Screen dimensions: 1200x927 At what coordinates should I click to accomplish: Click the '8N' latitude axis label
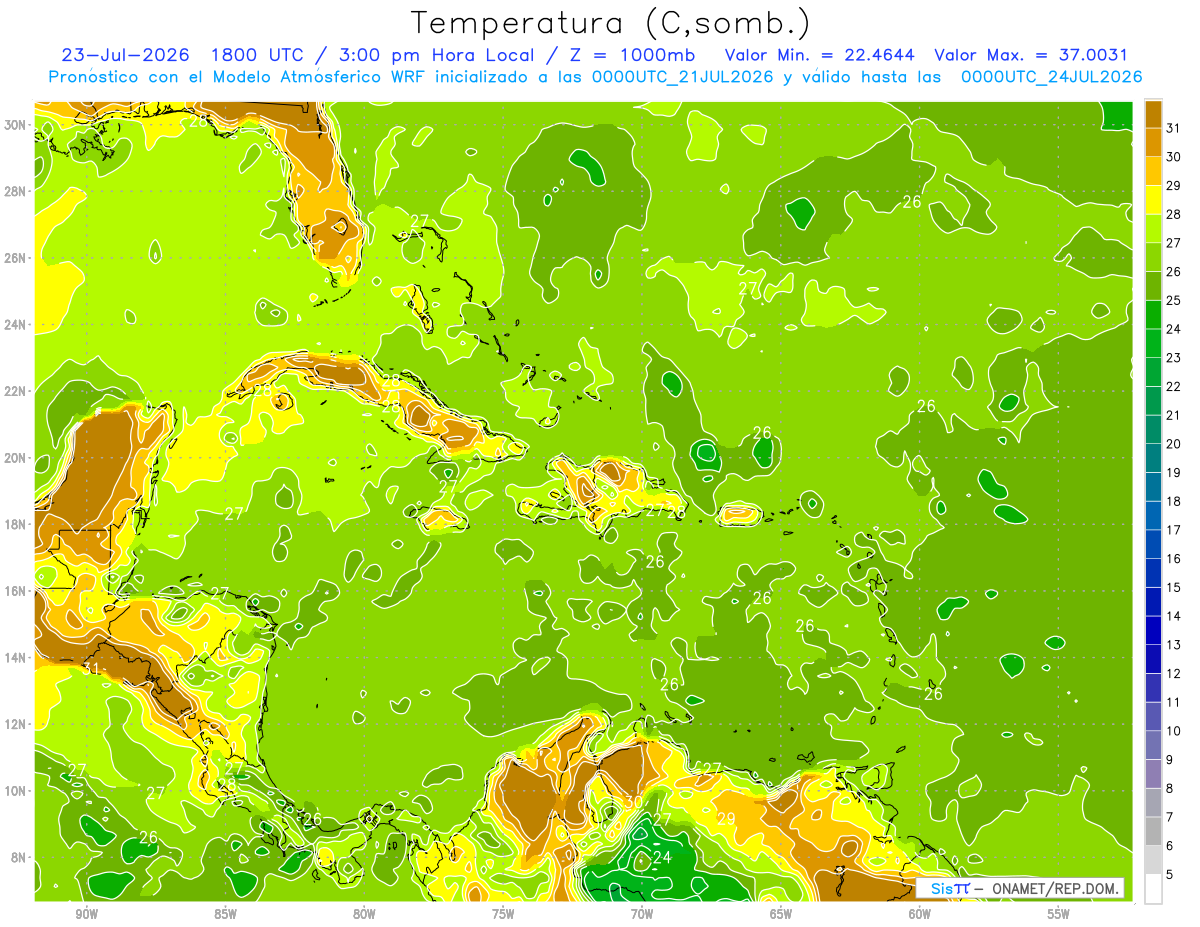pyautogui.click(x=19, y=857)
